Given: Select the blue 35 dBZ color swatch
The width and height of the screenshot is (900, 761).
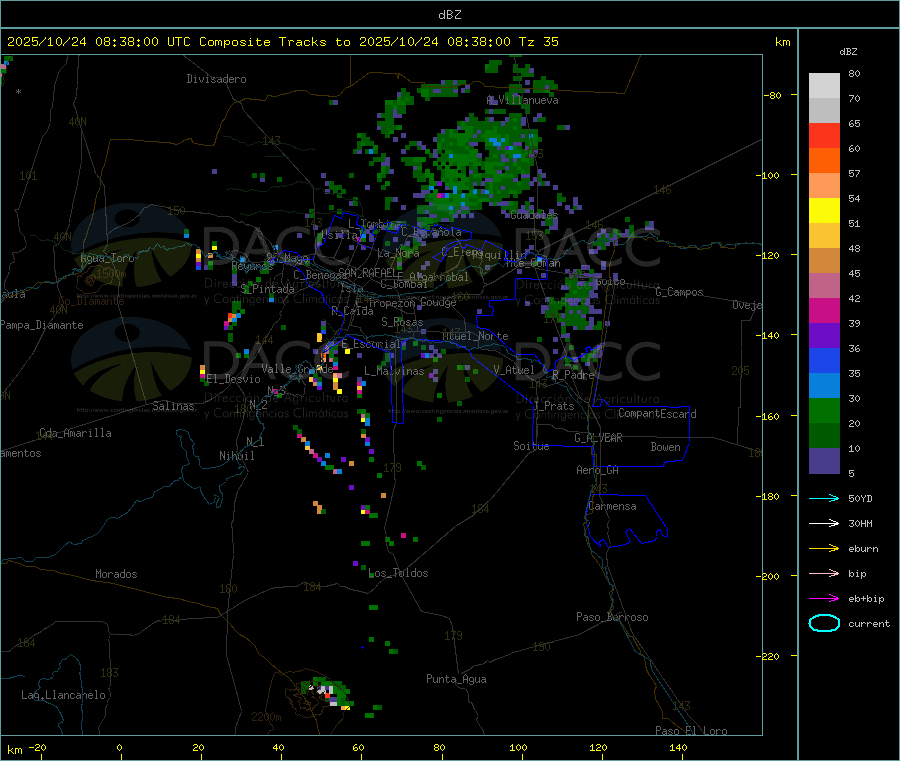Looking at the screenshot, I should tap(824, 360).
